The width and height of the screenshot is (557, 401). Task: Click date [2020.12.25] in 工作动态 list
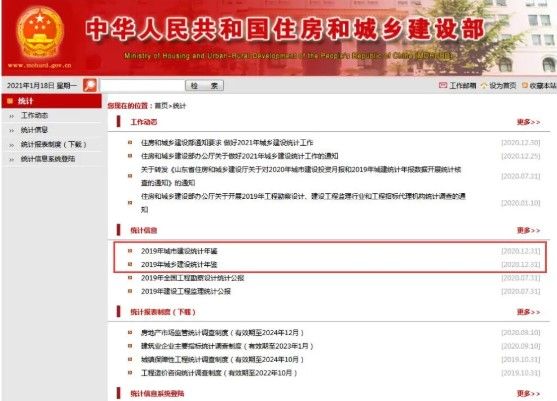521,156
